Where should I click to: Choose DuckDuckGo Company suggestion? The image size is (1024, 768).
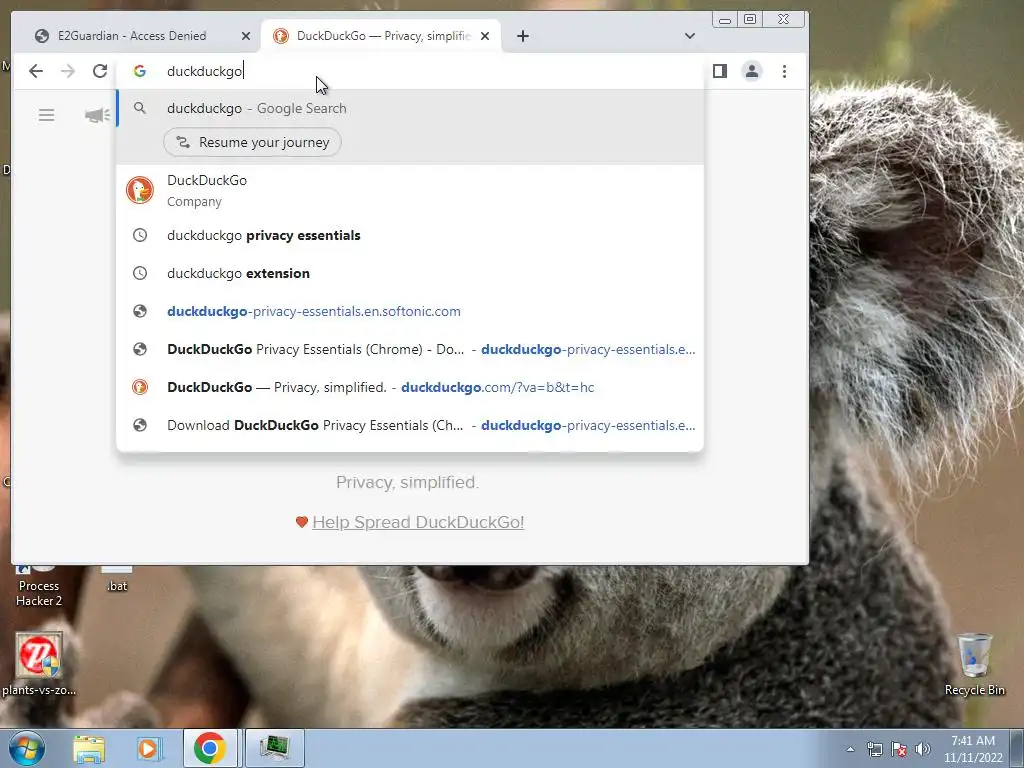(410, 190)
